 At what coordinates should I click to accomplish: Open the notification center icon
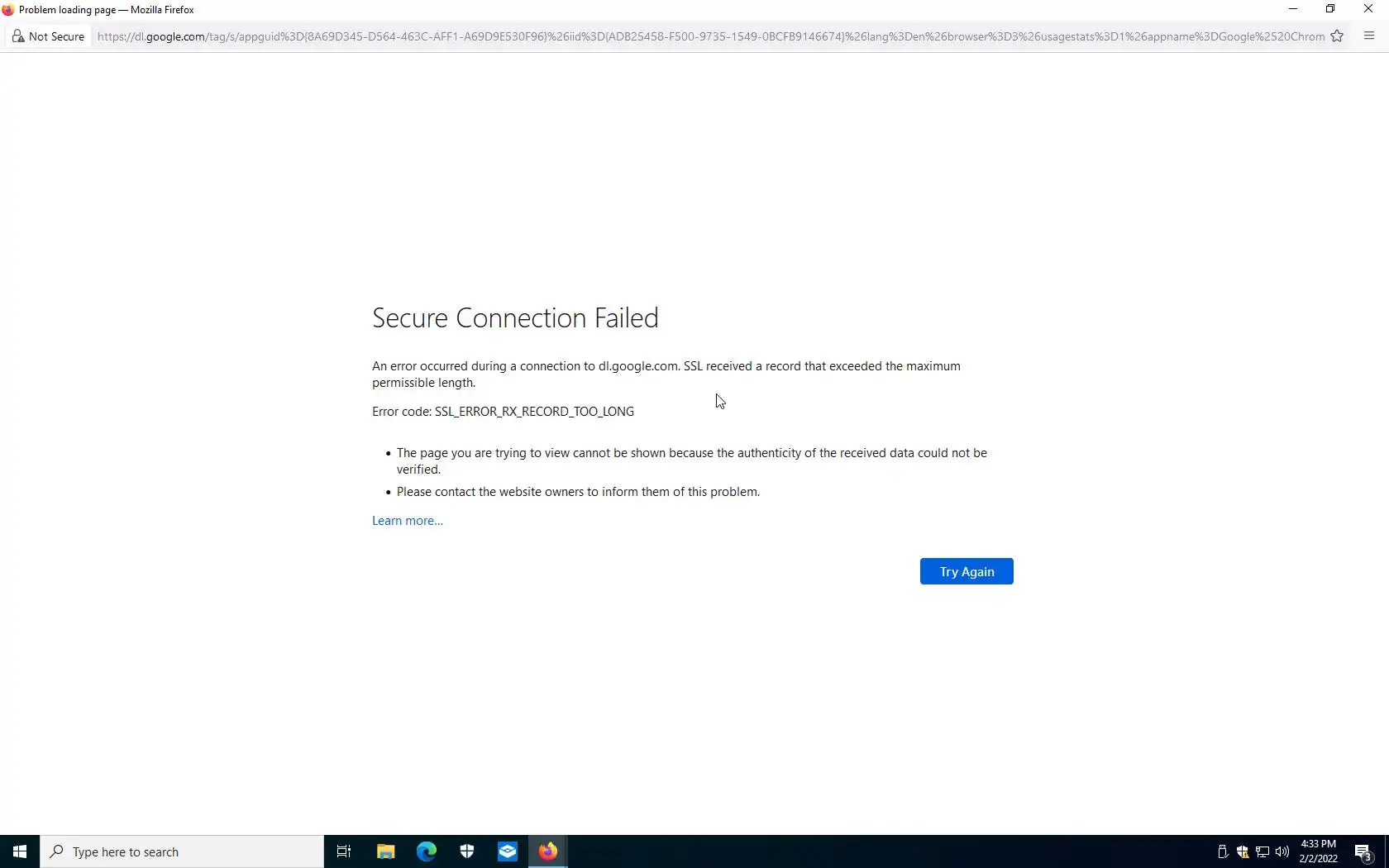point(1363,852)
